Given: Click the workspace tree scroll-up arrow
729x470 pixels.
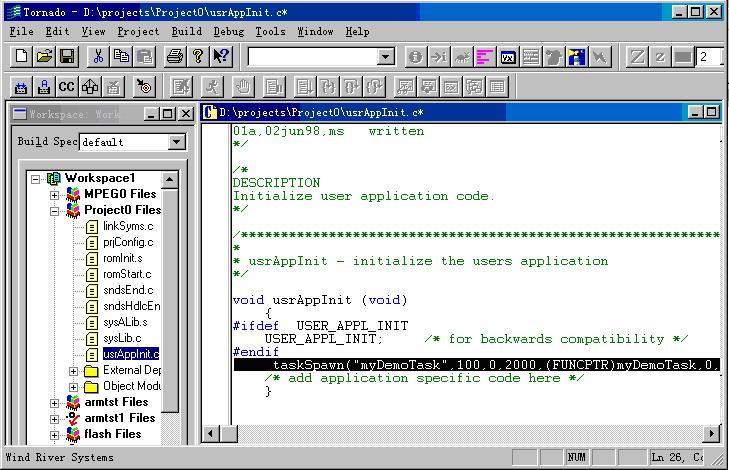Looking at the screenshot, I should tap(170, 179).
